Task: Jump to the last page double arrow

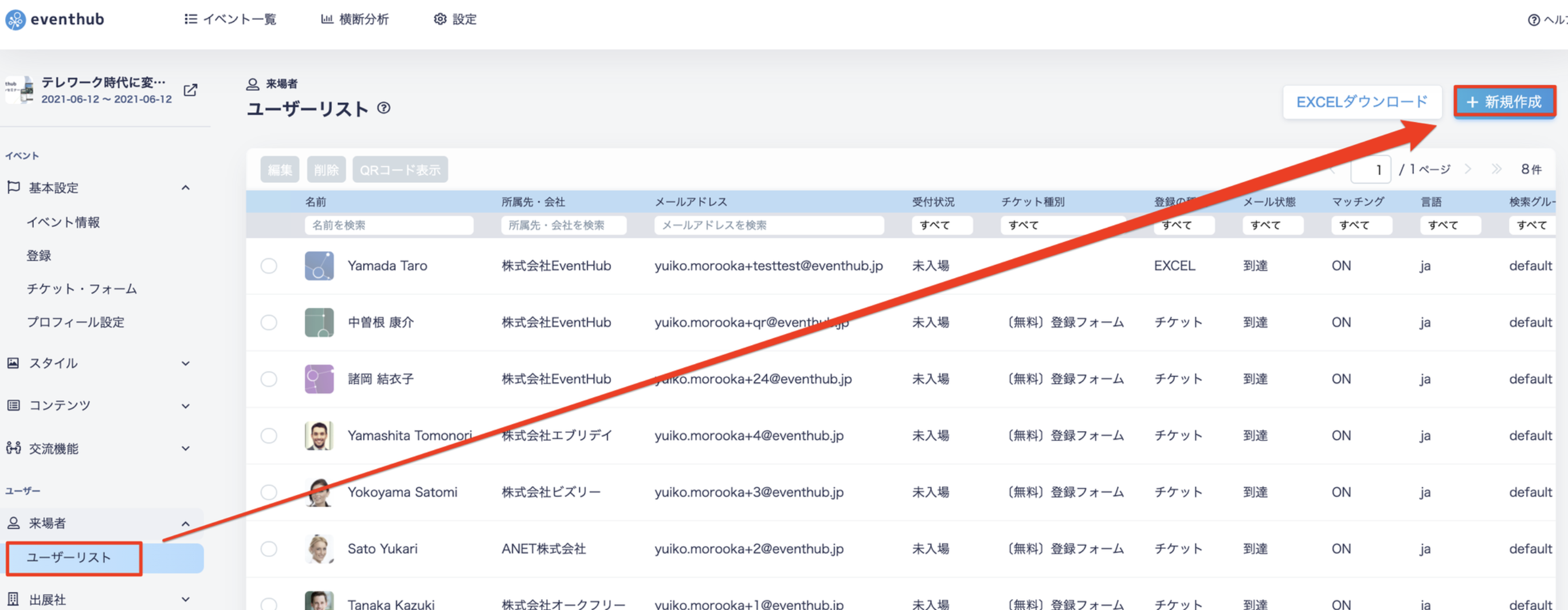Action: pos(1496,169)
